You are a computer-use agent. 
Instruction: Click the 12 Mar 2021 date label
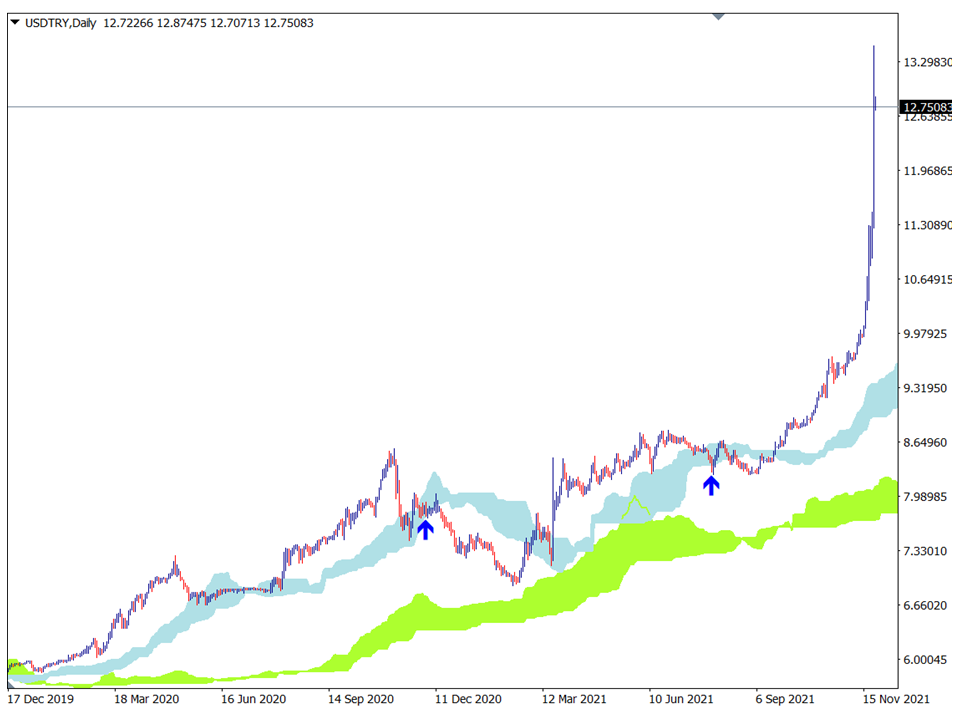[575, 700]
